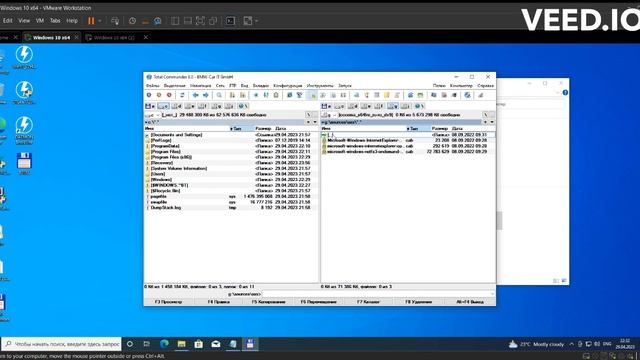Click the red round icon in Total Commander toolbar
640x360 pixels.
(169, 95)
